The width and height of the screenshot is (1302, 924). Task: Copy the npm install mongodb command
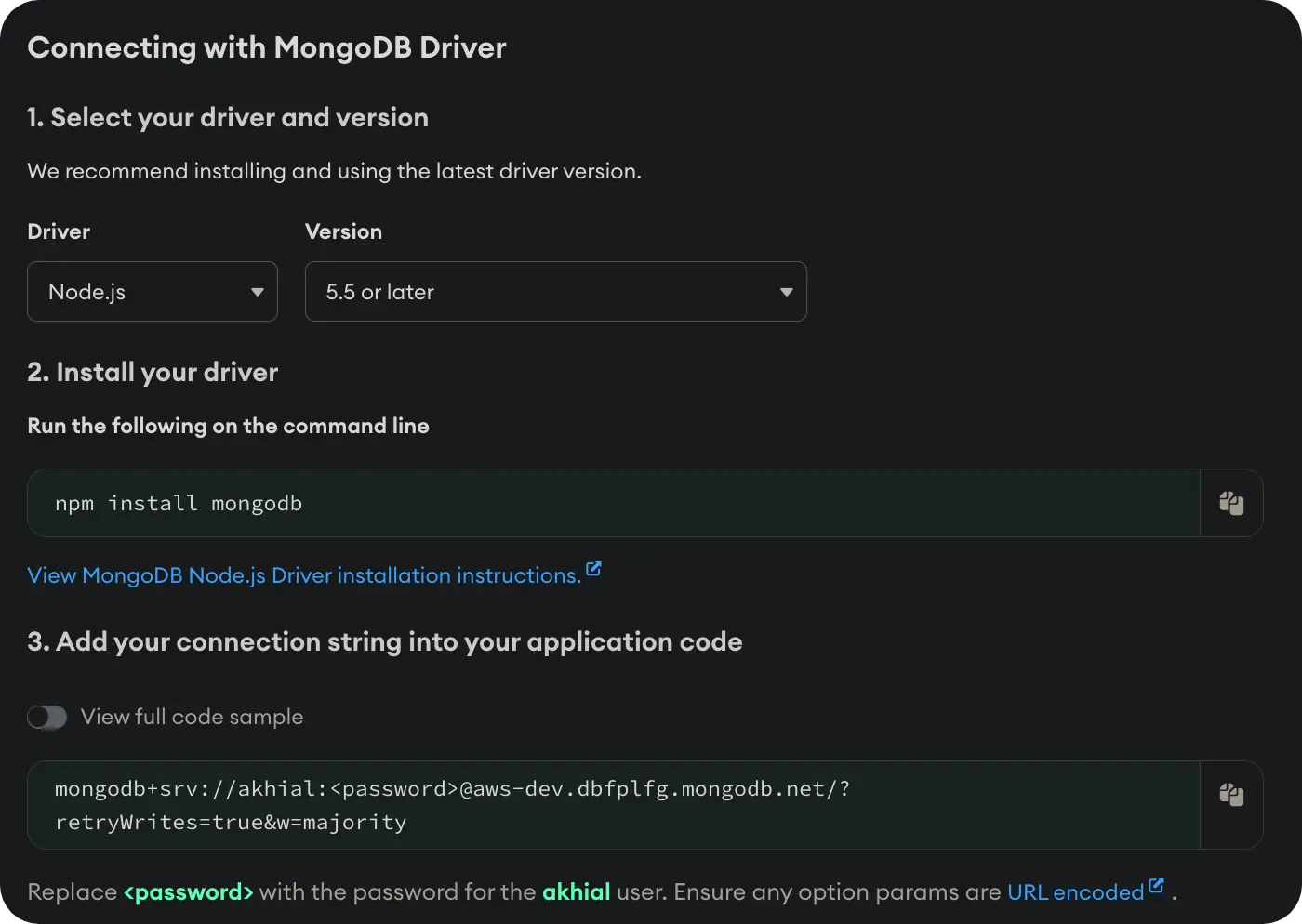click(1231, 503)
